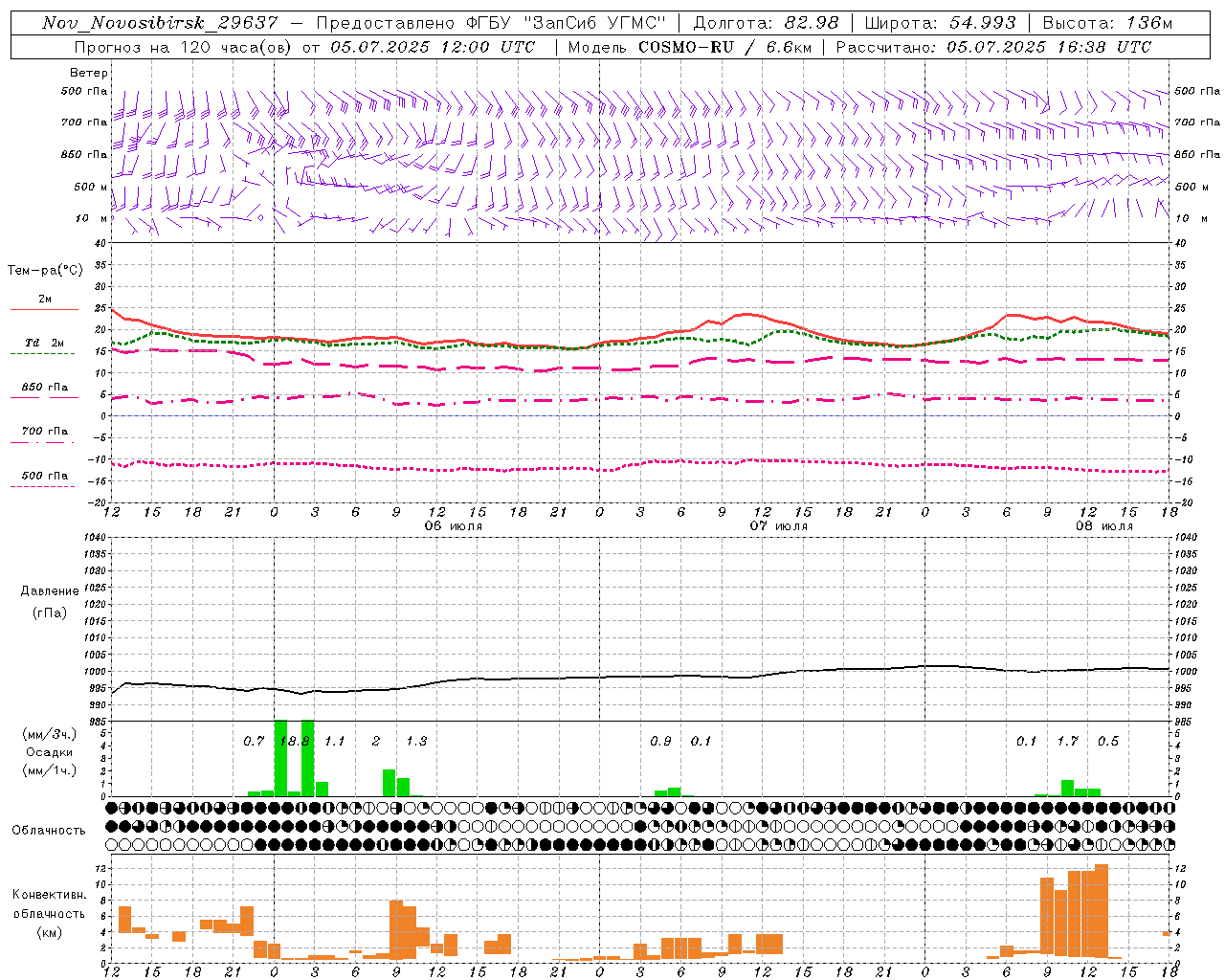
Task: Click the 'Тем-ра(°C)' temperature label
Action: [45, 271]
